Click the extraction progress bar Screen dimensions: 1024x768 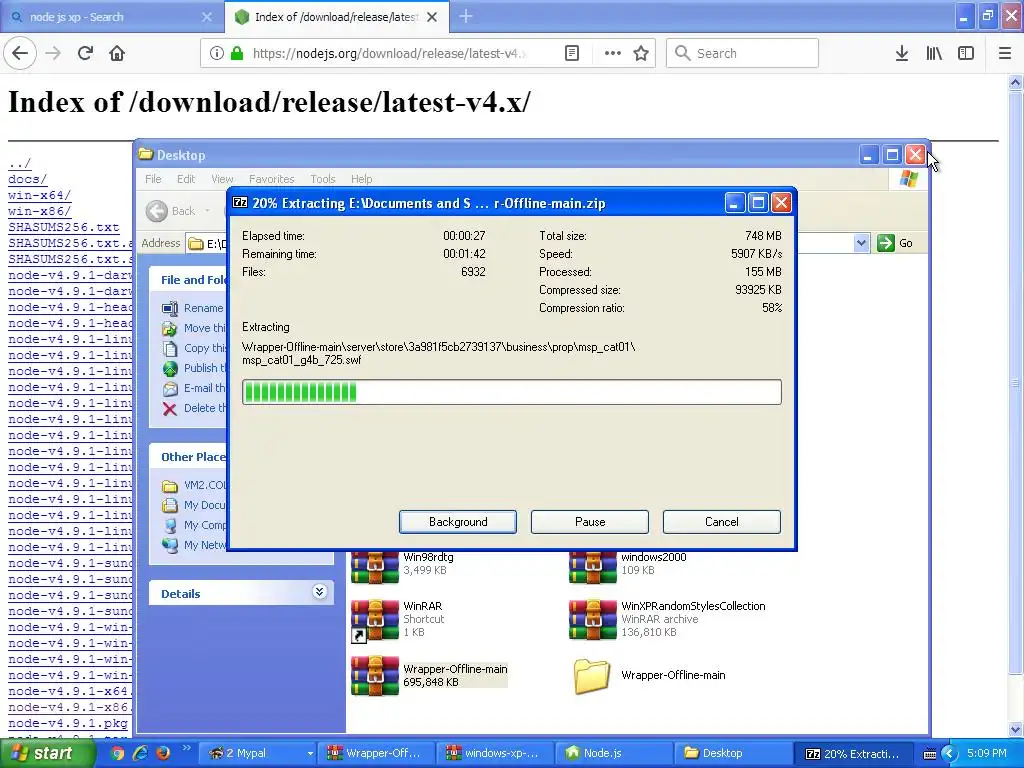click(511, 392)
